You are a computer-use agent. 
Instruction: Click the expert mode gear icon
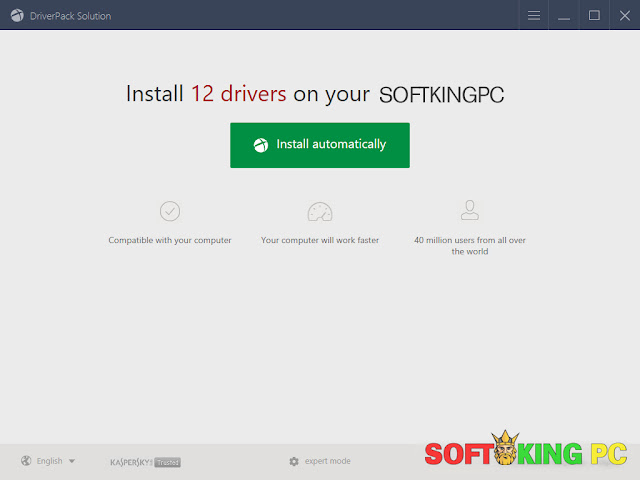coord(294,461)
